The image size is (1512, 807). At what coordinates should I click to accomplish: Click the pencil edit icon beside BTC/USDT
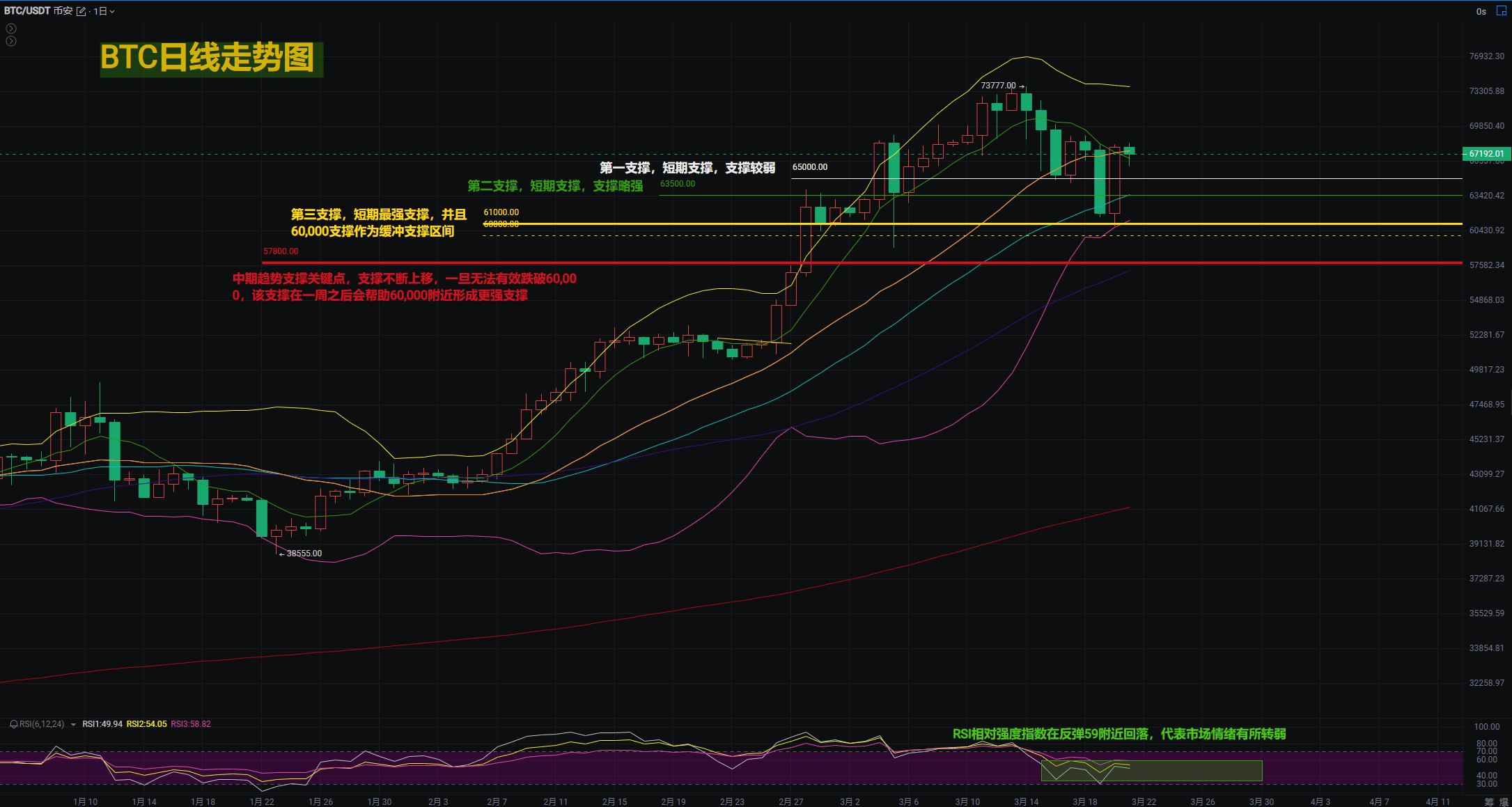81,11
